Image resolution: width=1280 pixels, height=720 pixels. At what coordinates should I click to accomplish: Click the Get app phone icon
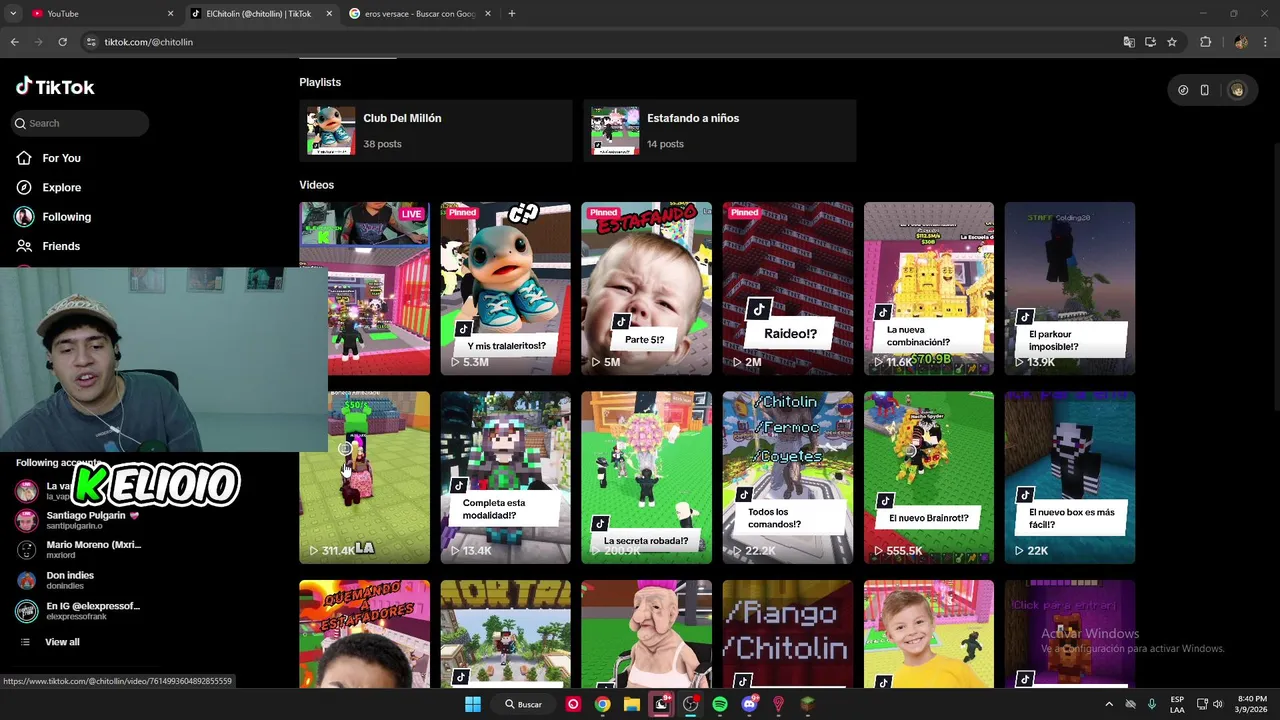(x=1205, y=90)
